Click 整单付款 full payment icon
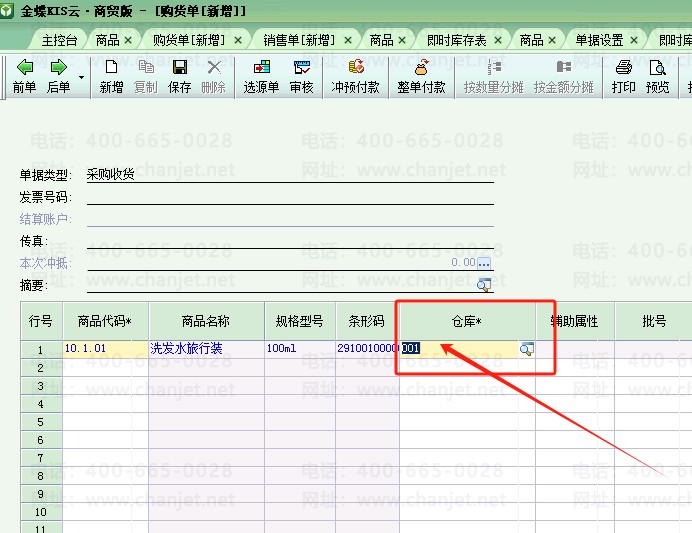This screenshot has width=692, height=533. click(421, 76)
